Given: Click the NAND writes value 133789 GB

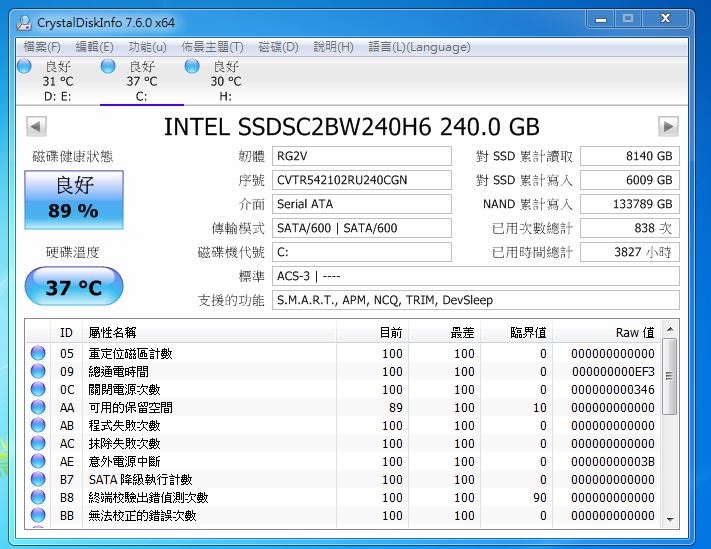Looking at the screenshot, I should click(630, 204).
